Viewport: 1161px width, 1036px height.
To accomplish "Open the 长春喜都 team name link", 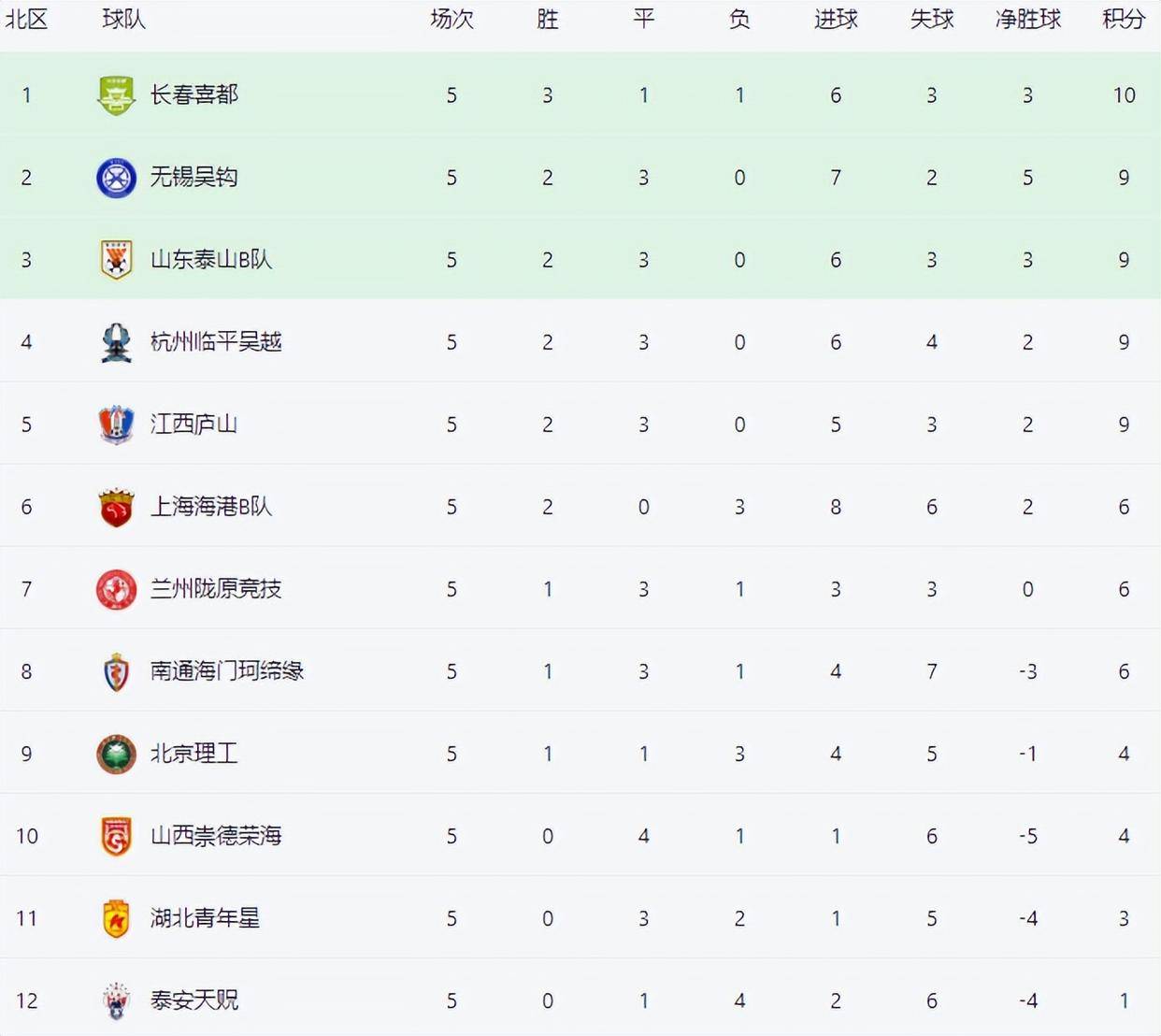I will 194,94.
